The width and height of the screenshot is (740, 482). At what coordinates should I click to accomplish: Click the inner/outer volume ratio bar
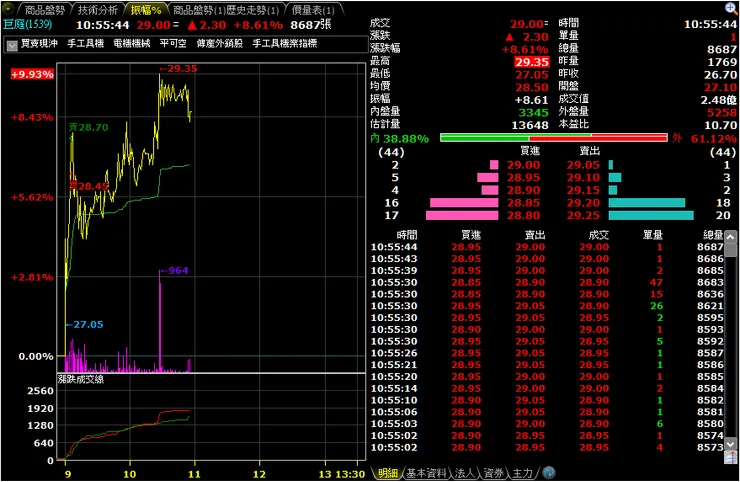click(x=554, y=138)
